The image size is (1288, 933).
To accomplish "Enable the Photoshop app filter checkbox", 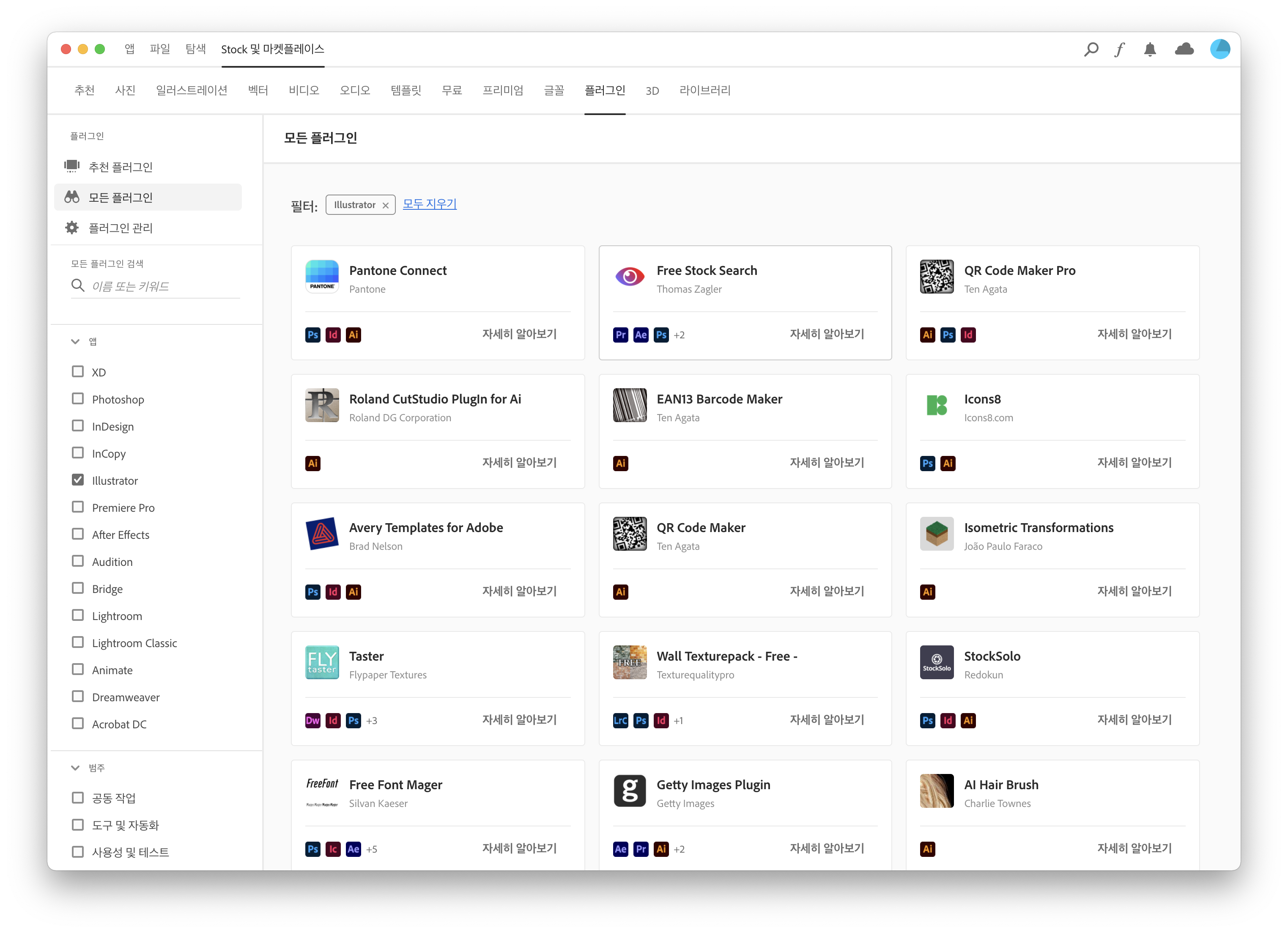I will pos(78,399).
